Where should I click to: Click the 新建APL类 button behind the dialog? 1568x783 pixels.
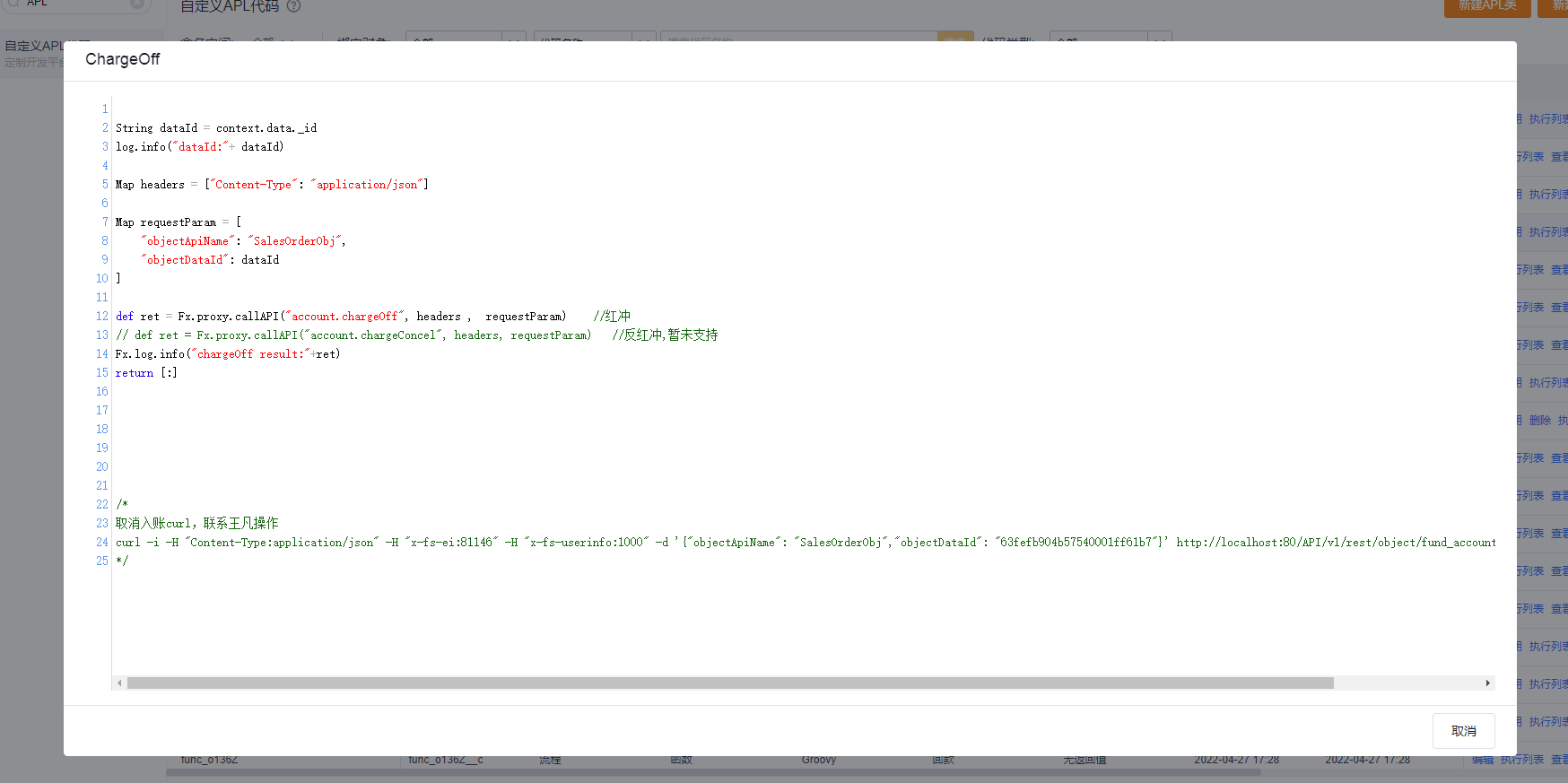tap(1487, 7)
